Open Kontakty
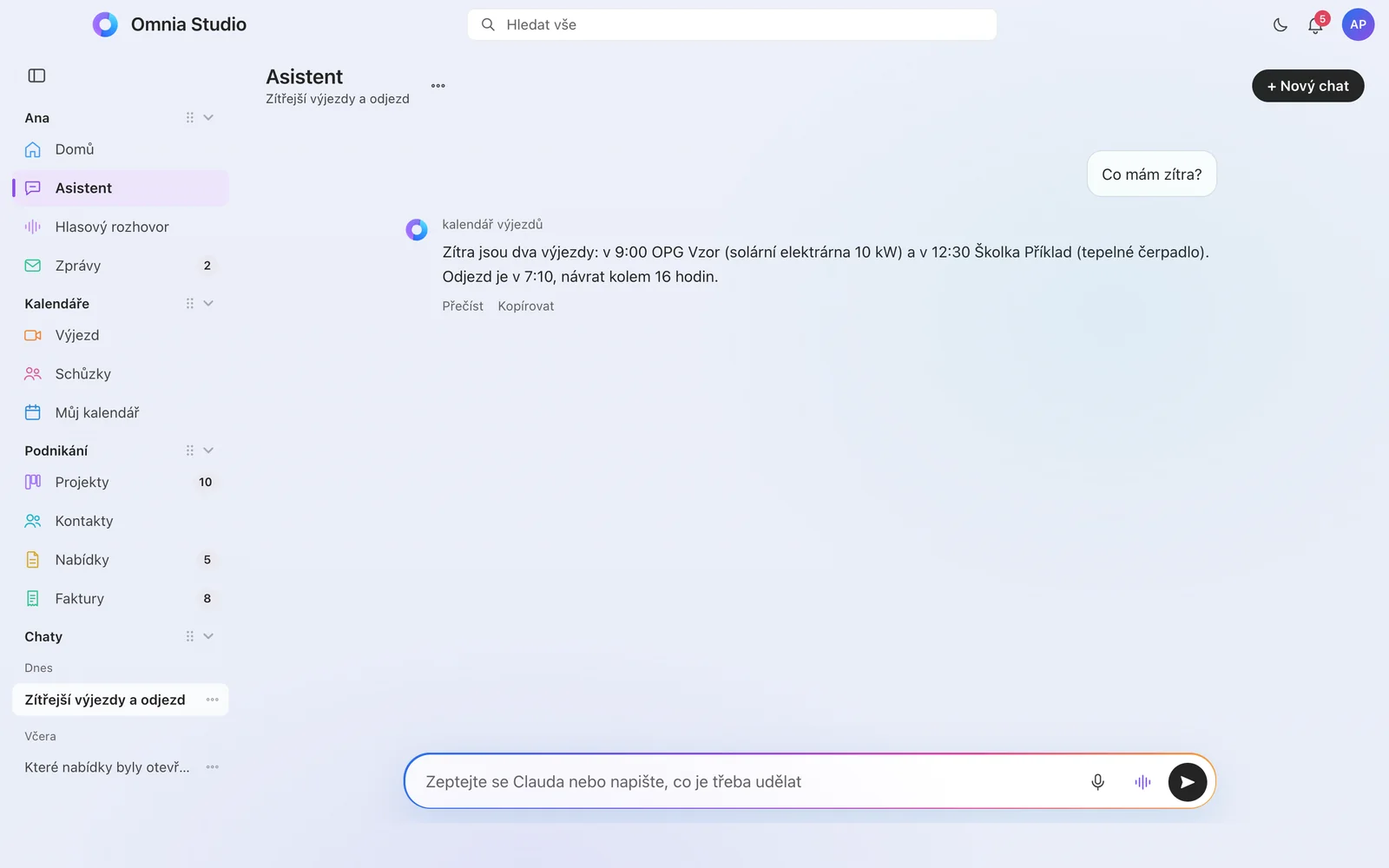This screenshot has width=1389, height=868. [121, 521]
